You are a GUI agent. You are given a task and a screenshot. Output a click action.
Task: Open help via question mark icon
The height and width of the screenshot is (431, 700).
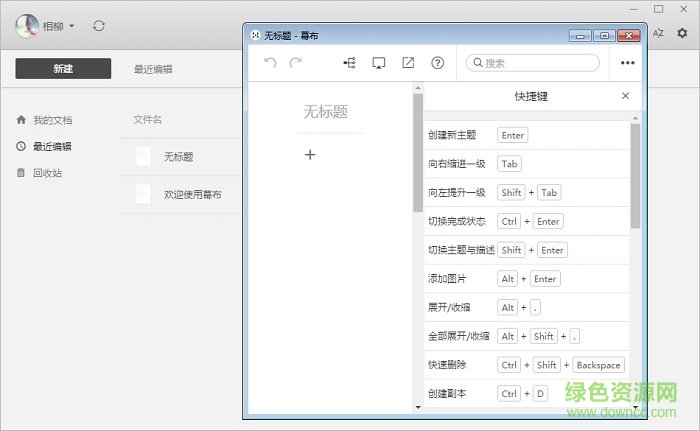tap(437, 63)
